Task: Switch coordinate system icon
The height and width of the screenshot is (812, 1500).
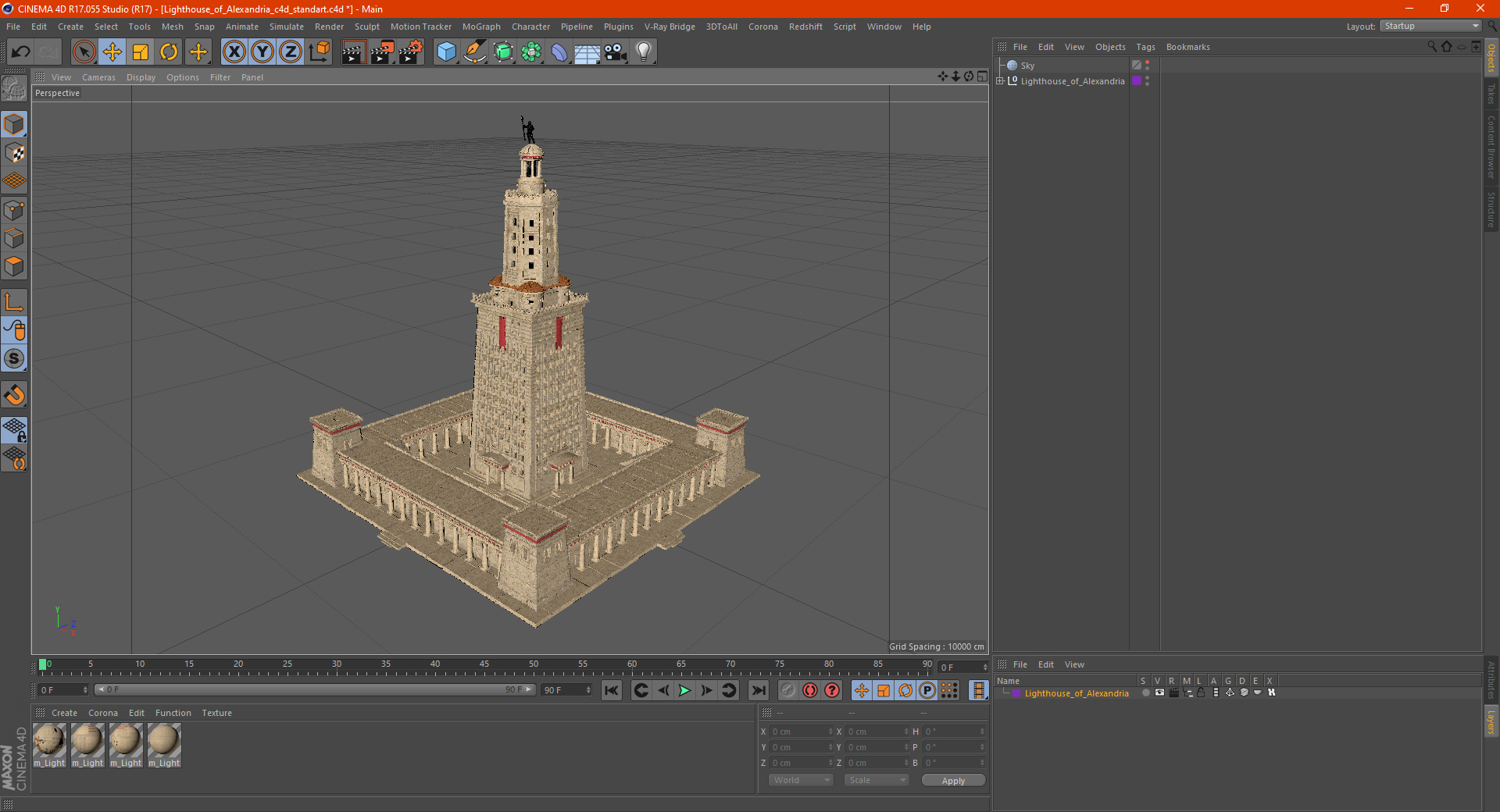Action: 319,52
